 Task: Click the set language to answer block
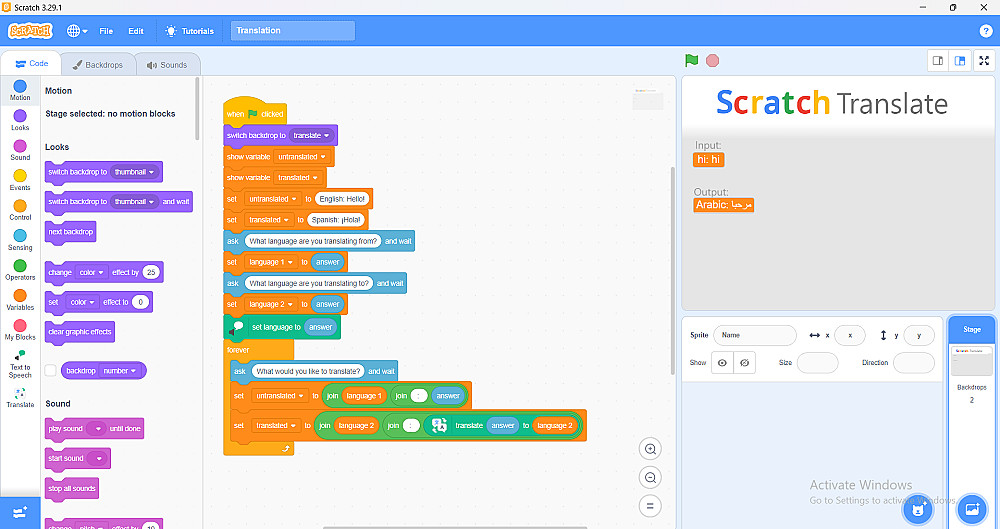coord(282,327)
